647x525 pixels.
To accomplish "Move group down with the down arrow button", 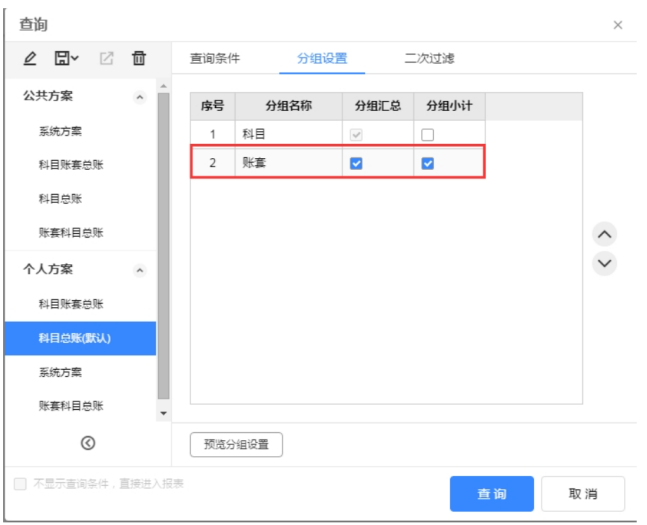I will (604, 263).
